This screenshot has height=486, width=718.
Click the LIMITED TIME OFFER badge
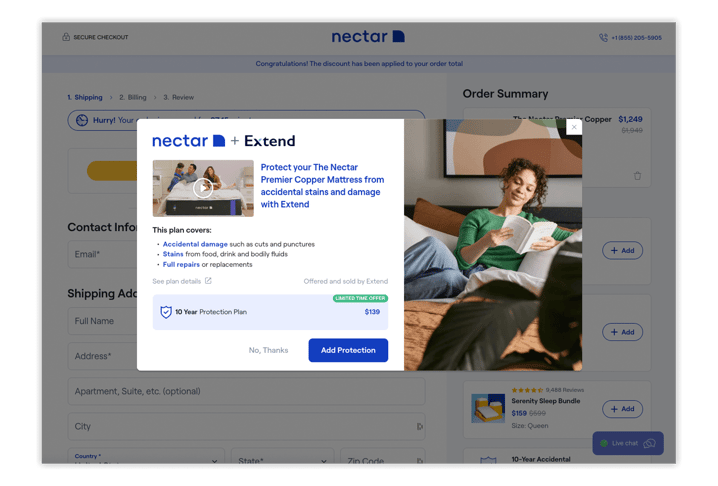[360, 298]
